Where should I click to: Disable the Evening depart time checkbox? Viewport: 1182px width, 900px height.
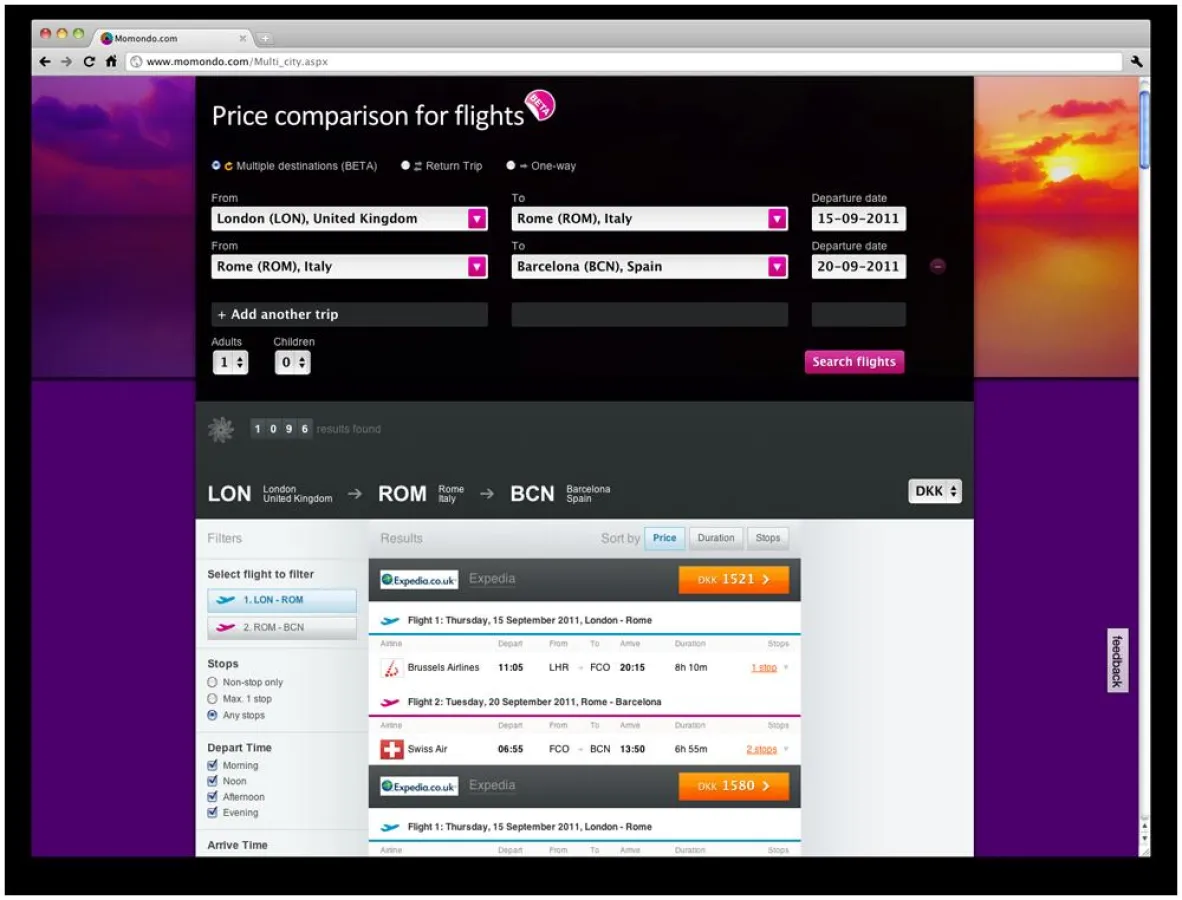pos(212,813)
